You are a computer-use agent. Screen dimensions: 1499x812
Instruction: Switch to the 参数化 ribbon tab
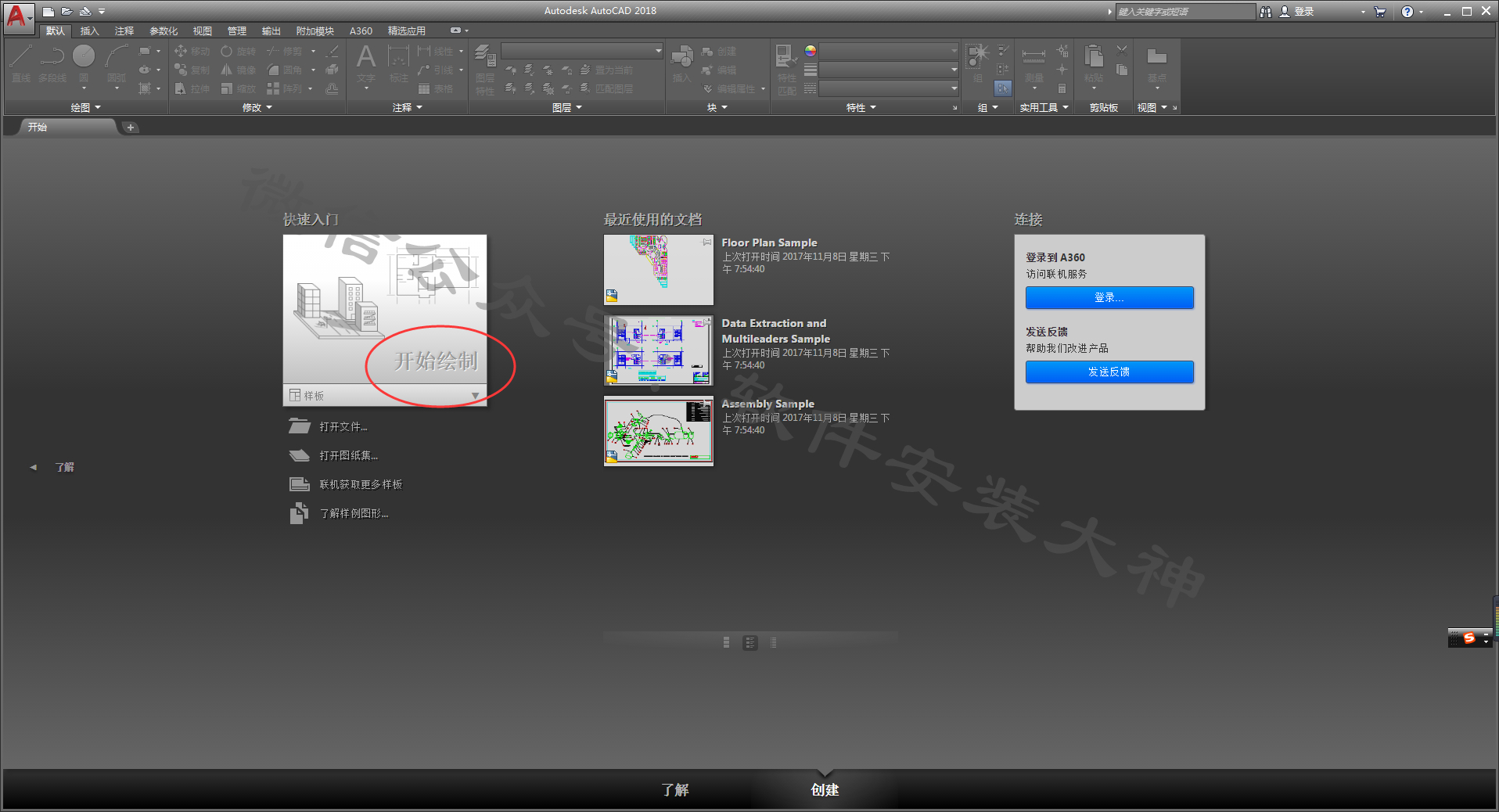click(x=164, y=31)
